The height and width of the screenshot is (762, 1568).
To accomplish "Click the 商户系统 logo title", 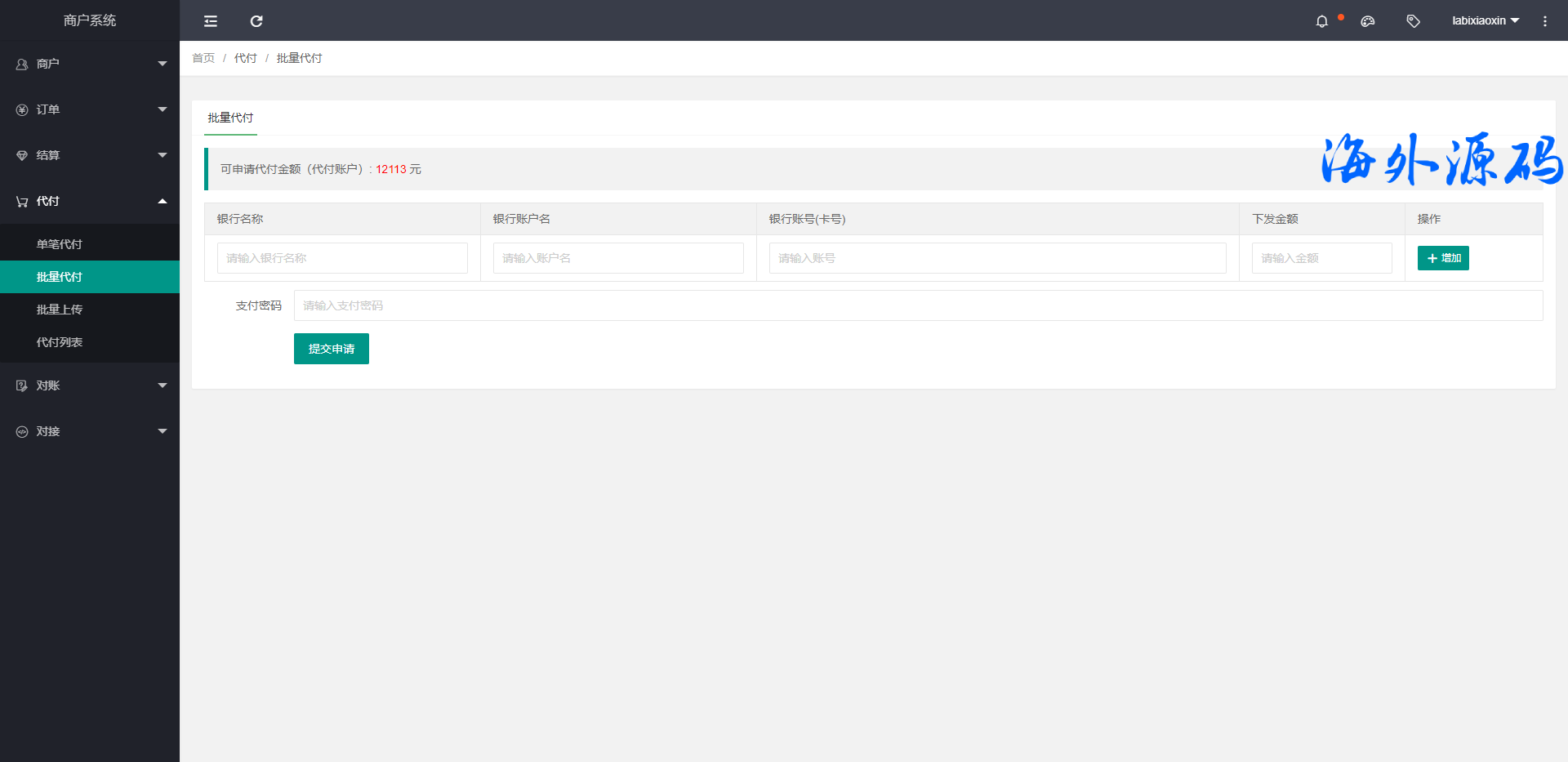I will pos(90,20).
